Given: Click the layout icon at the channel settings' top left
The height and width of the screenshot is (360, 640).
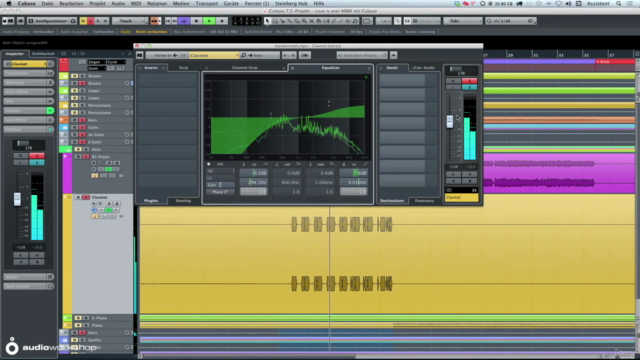Looking at the screenshot, I should 140,55.
